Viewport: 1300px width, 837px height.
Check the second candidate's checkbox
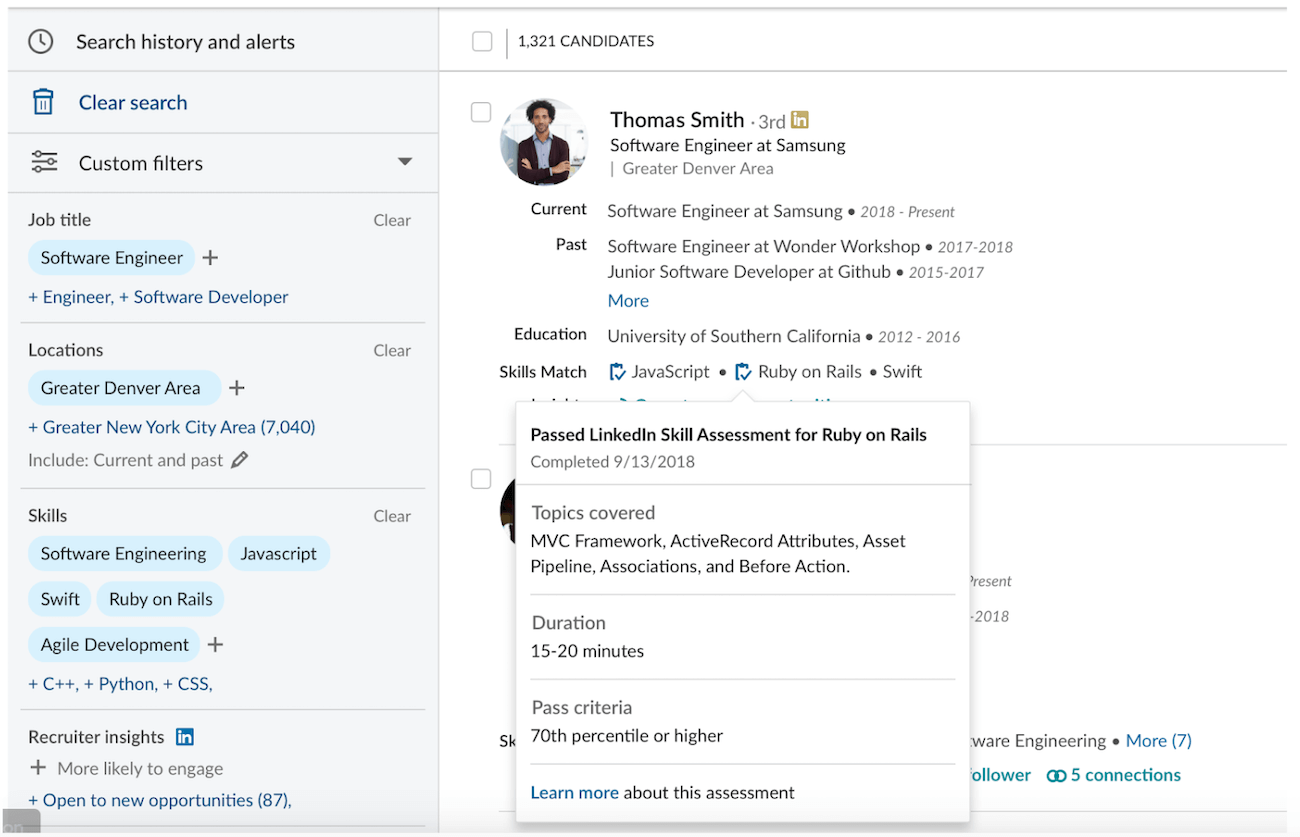[481, 479]
